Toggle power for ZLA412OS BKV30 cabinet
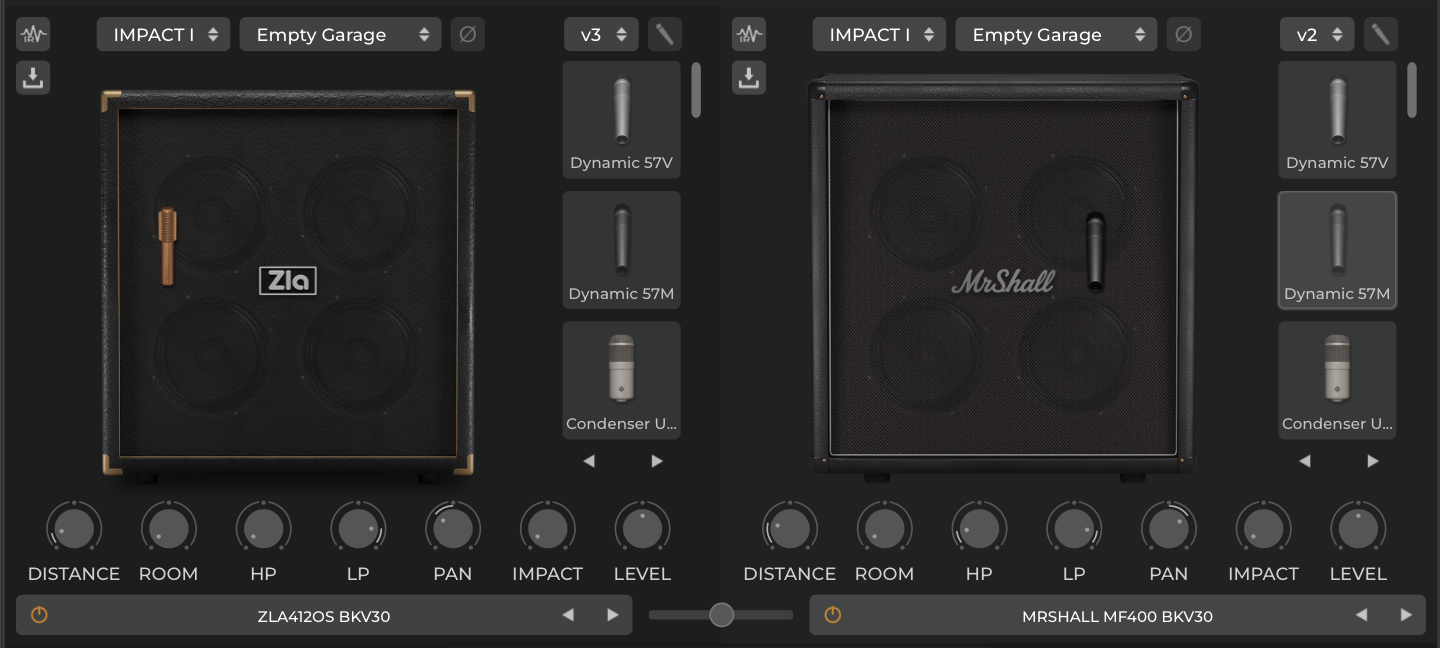The height and width of the screenshot is (648, 1440). [39, 615]
